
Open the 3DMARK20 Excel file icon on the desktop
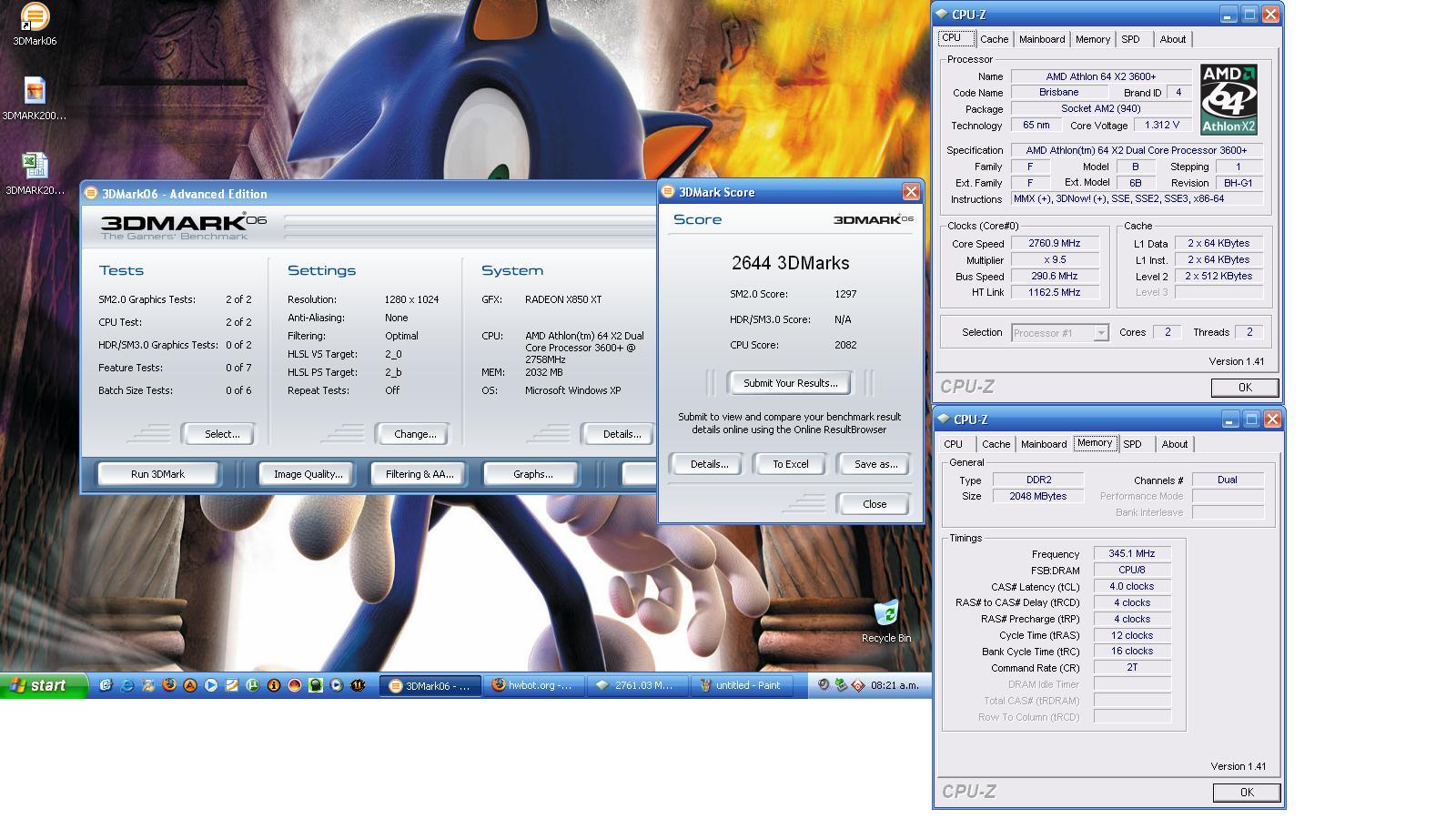tap(35, 165)
